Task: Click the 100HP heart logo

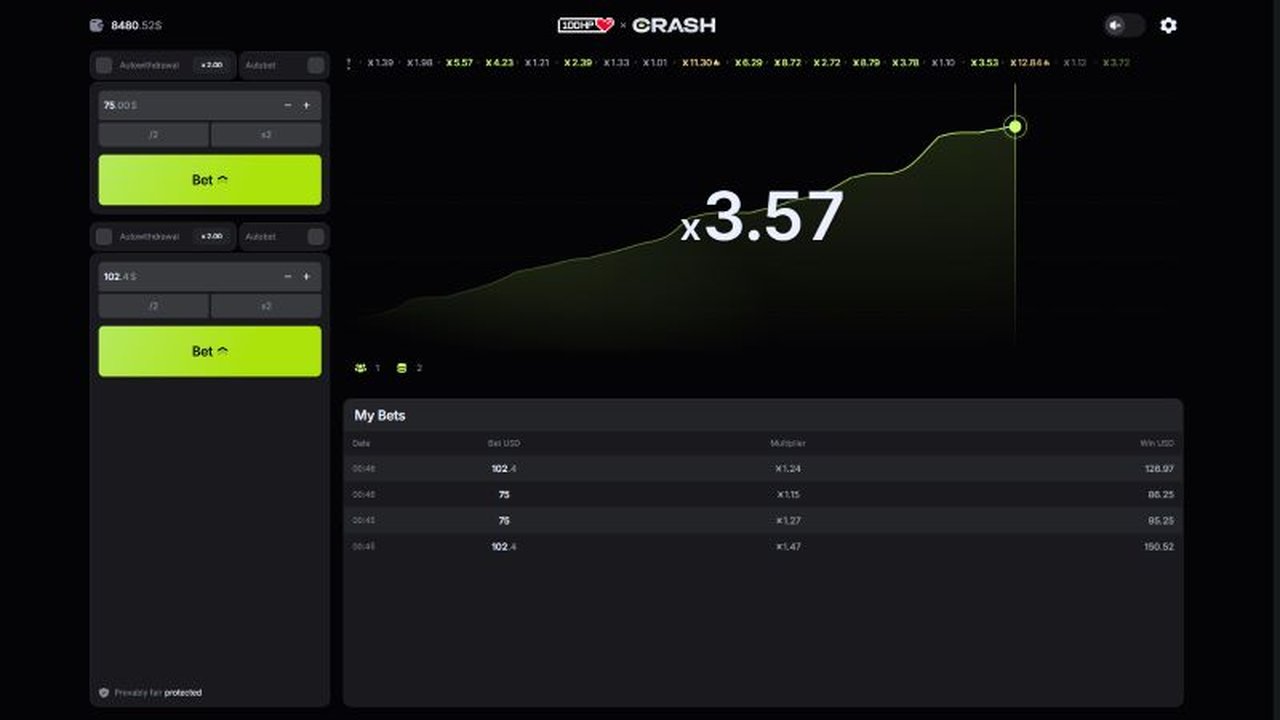Action: (x=585, y=25)
